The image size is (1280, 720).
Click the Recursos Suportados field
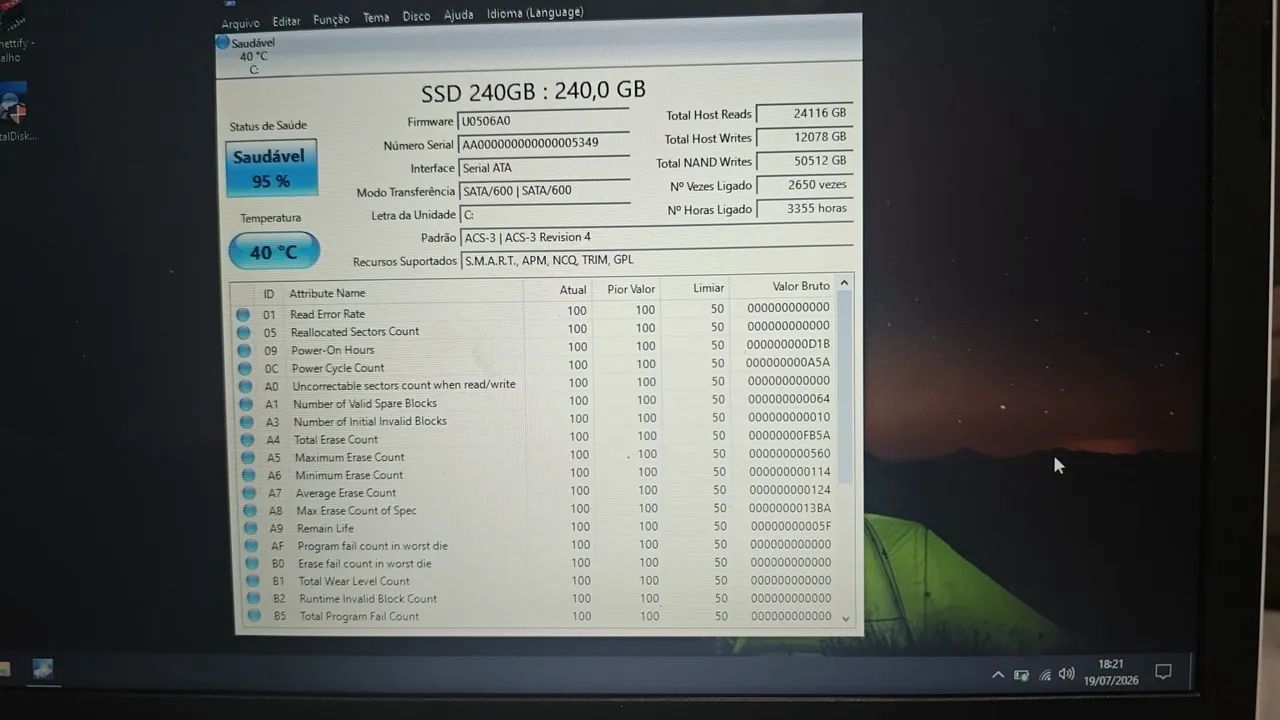657,260
